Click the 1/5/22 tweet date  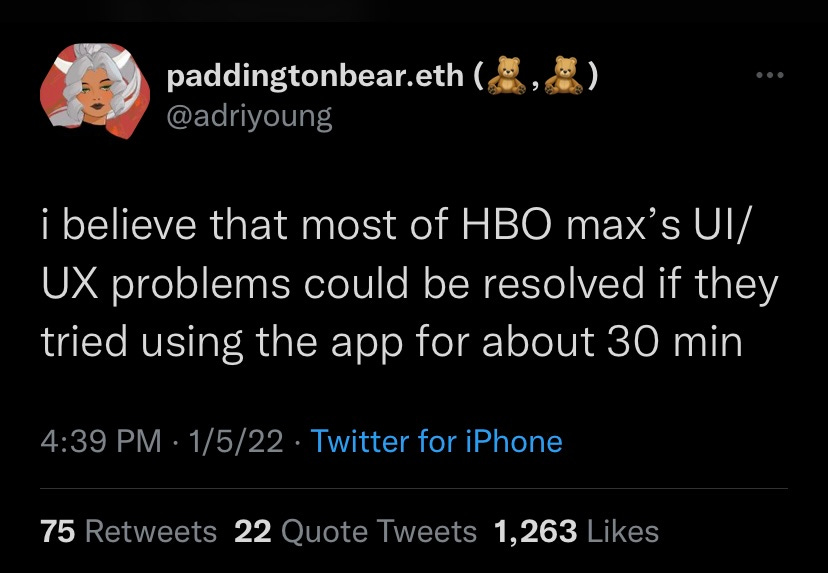(236, 442)
